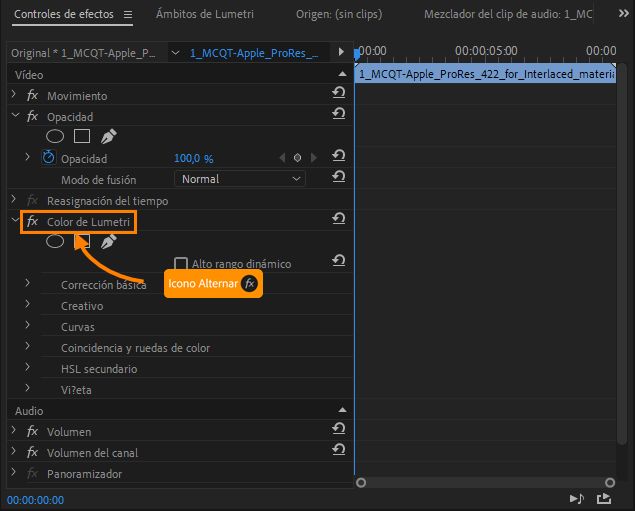This screenshot has width=635, height=511.
Task: Click the timeline playhead marker
Action: (x=357, y=54)
